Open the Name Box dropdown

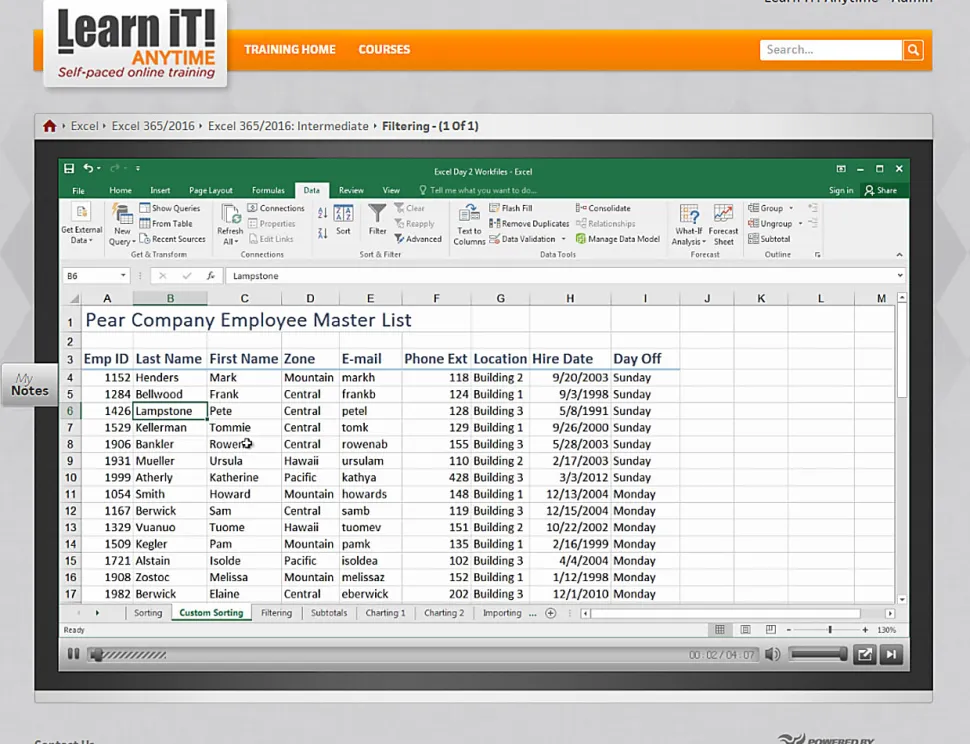[123, 275]
